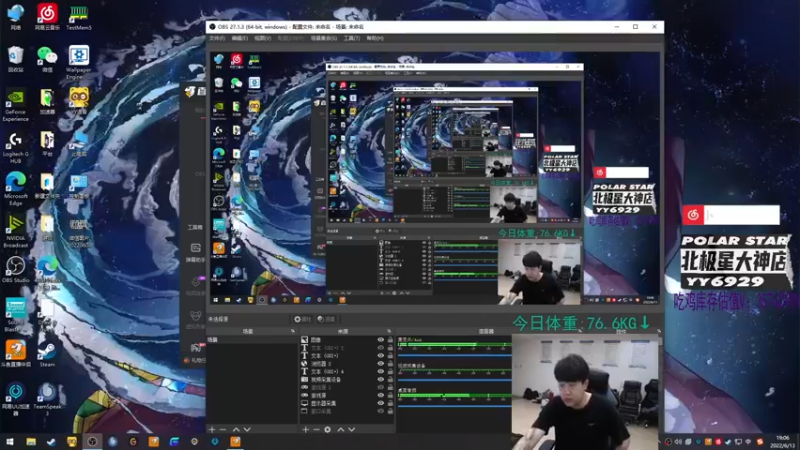Show the 窗口采集 source
This screenshot has width=800, height=450.
pos(381,411)
